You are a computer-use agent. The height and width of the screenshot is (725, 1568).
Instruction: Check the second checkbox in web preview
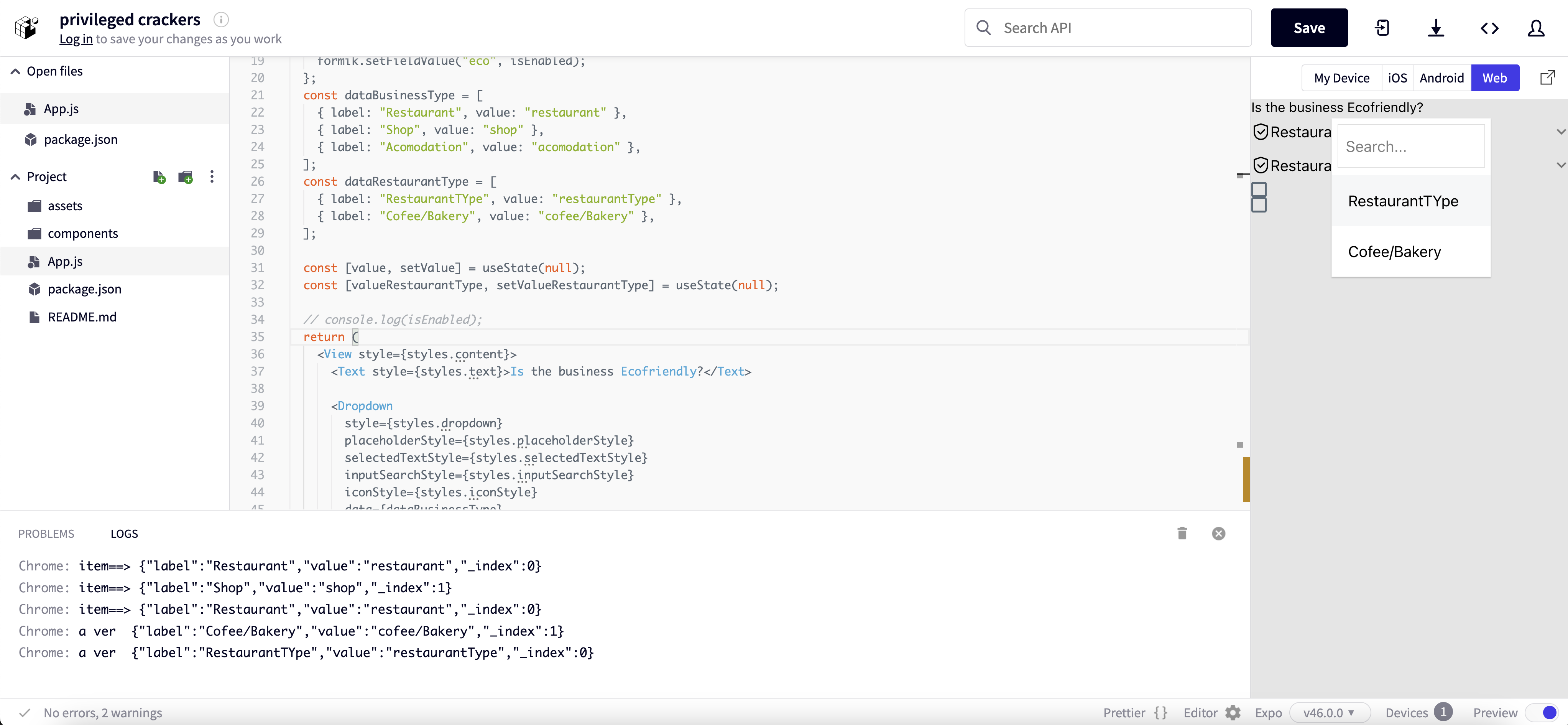1259,205
